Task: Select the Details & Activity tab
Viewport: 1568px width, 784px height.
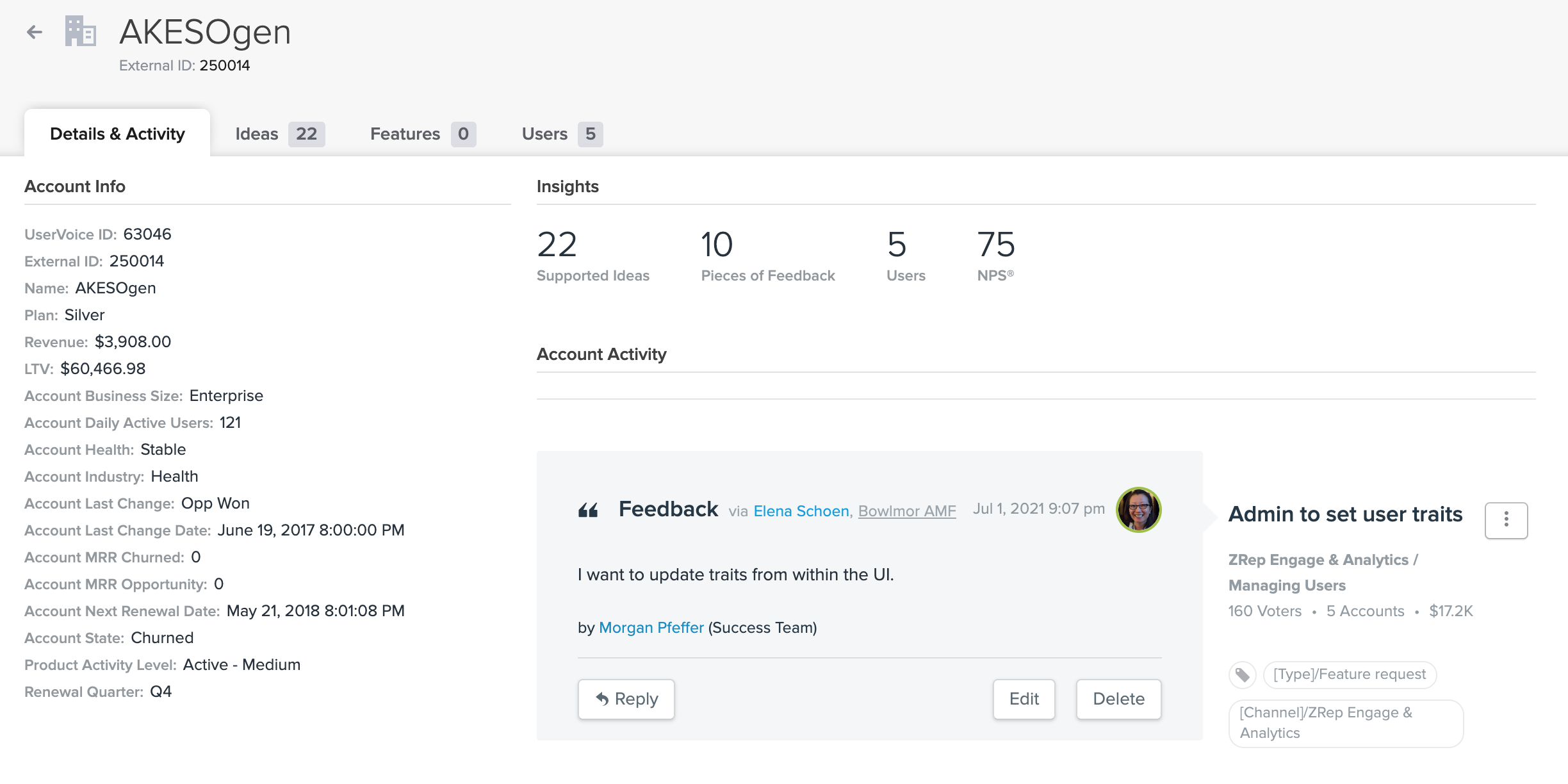Action: pos(117,134)
